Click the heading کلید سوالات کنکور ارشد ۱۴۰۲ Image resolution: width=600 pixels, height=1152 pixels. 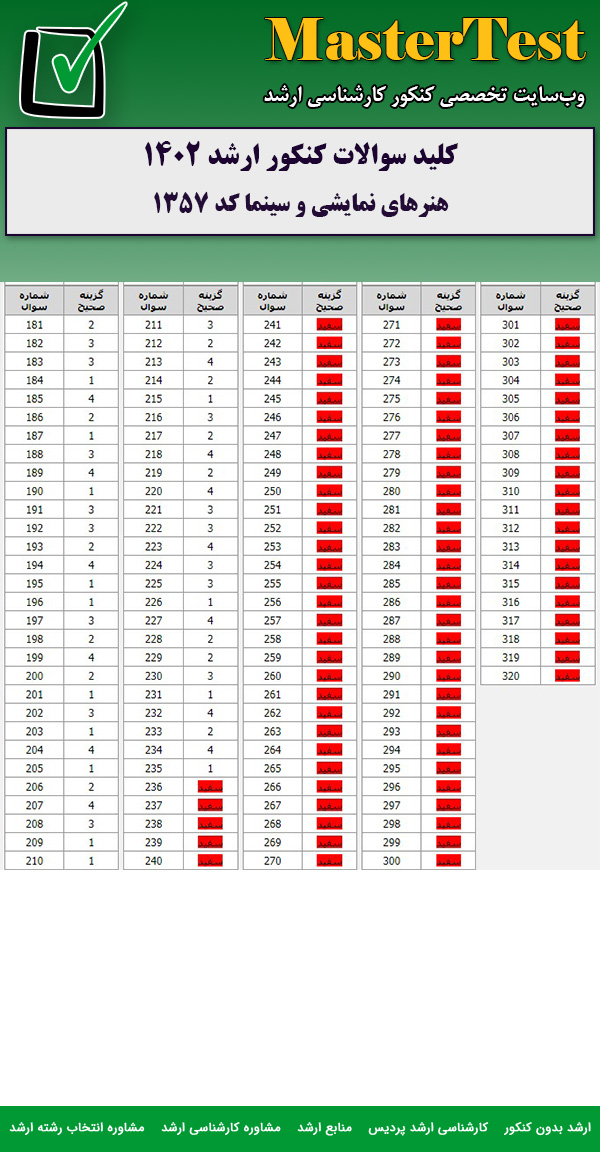(300, 156)
